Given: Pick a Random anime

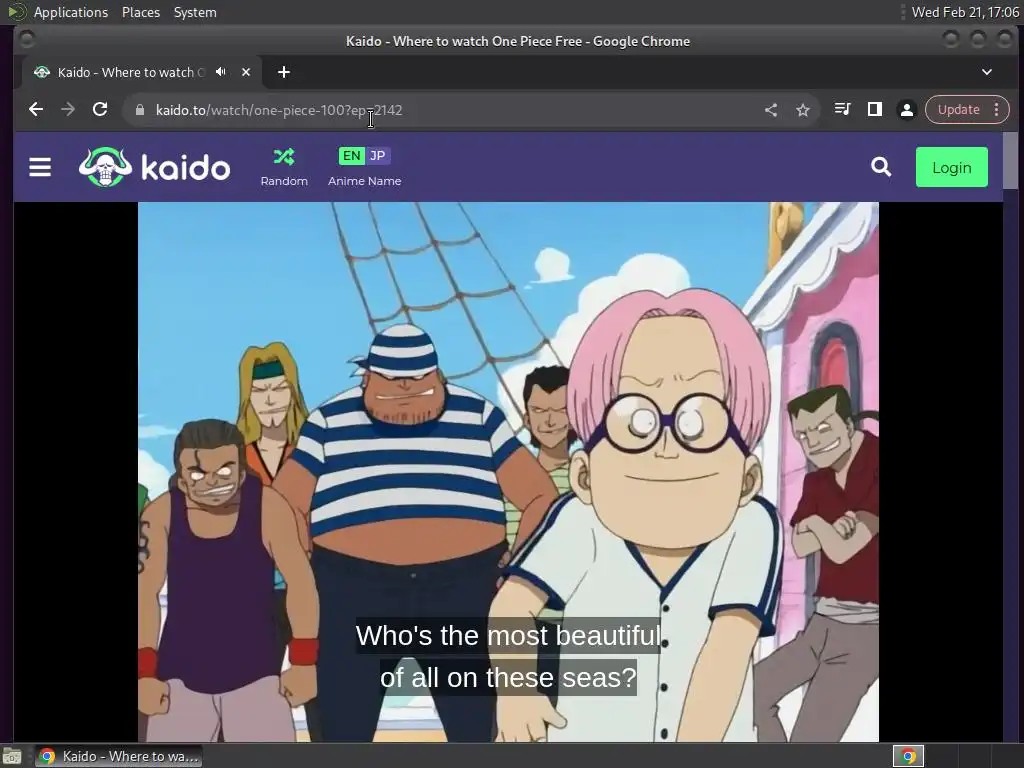Looking at the screenshot, I should 284,167.
